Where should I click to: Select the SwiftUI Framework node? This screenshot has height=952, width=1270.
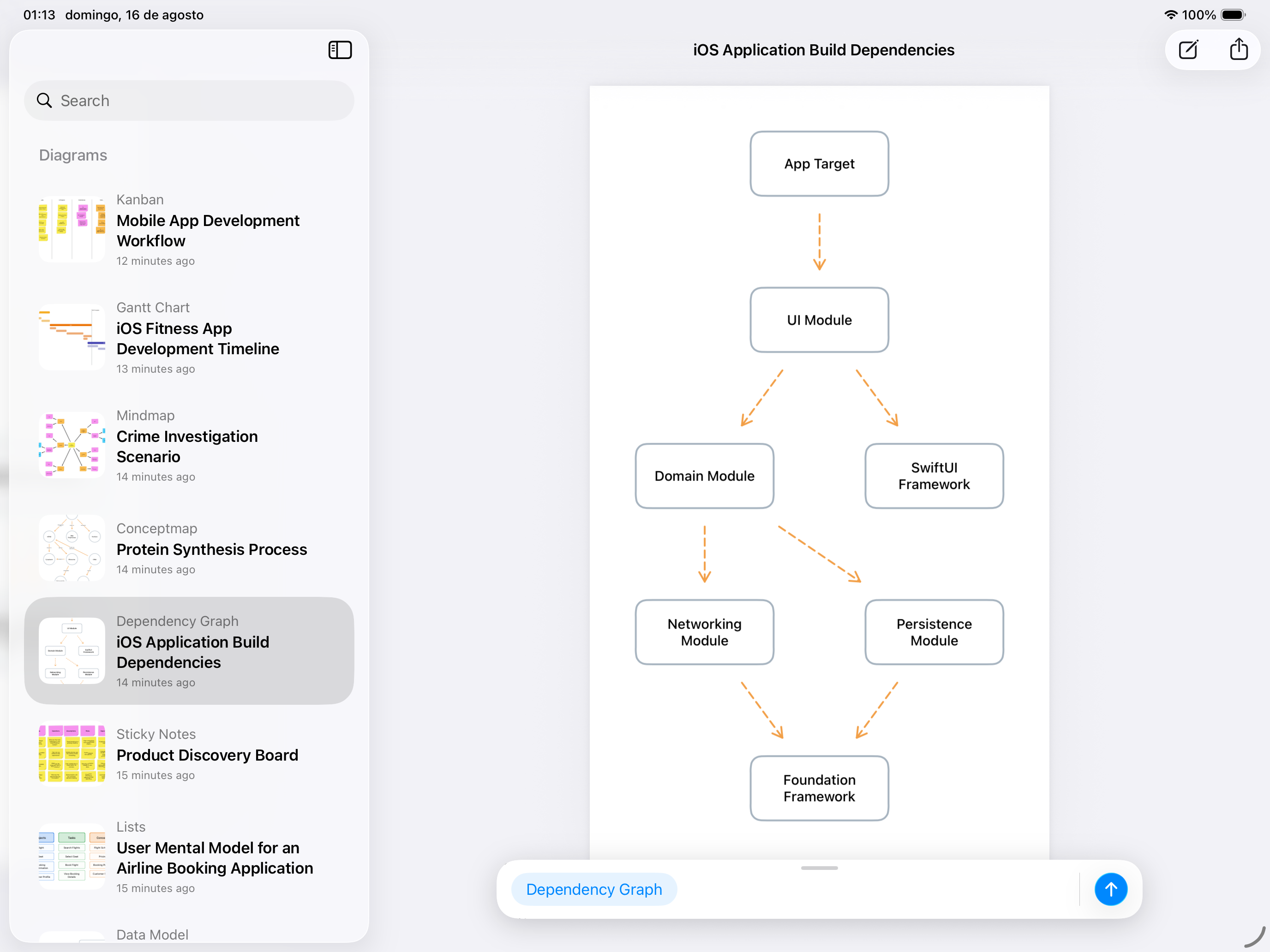[934, 476]
